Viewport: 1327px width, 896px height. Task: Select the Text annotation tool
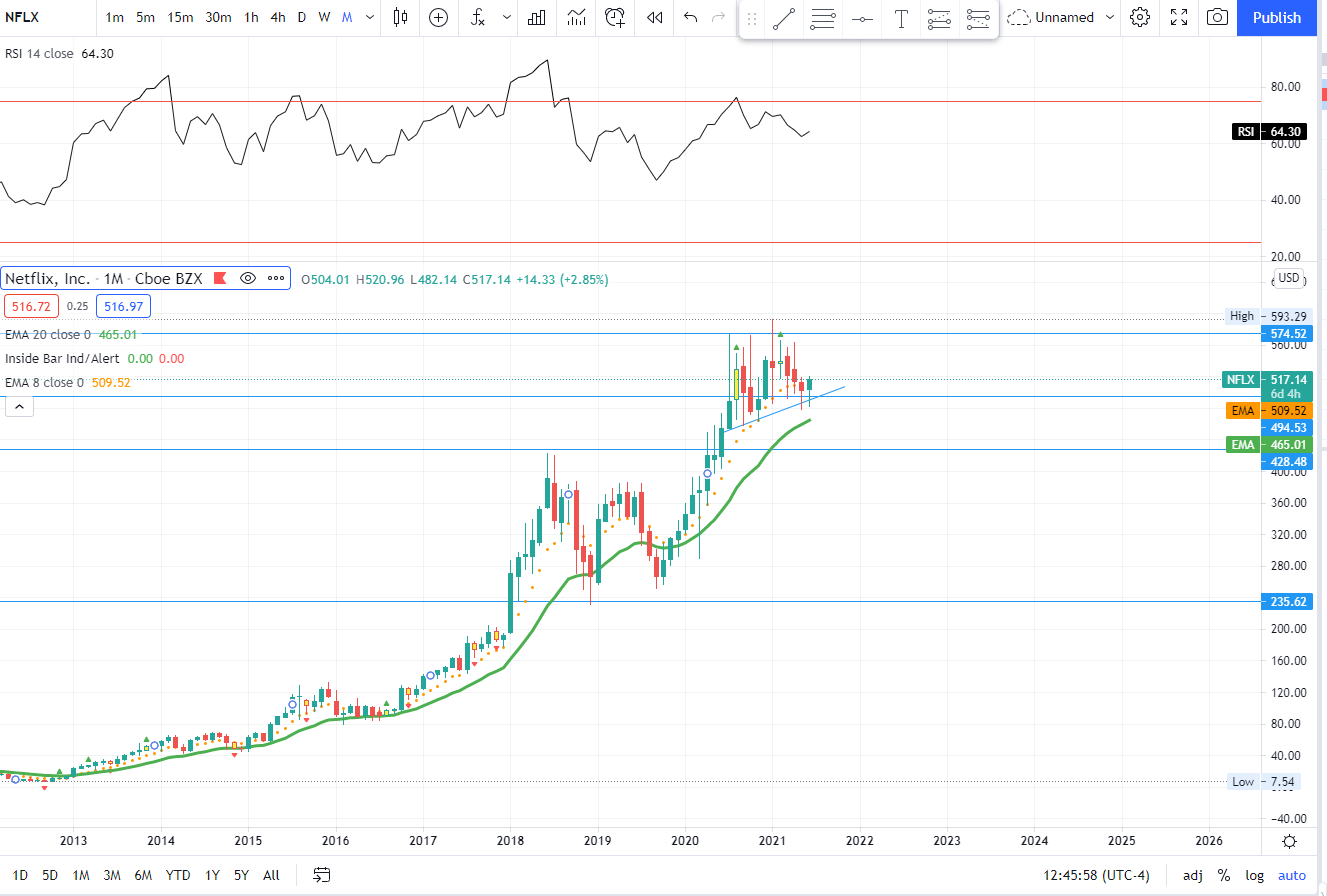[901, 18]
